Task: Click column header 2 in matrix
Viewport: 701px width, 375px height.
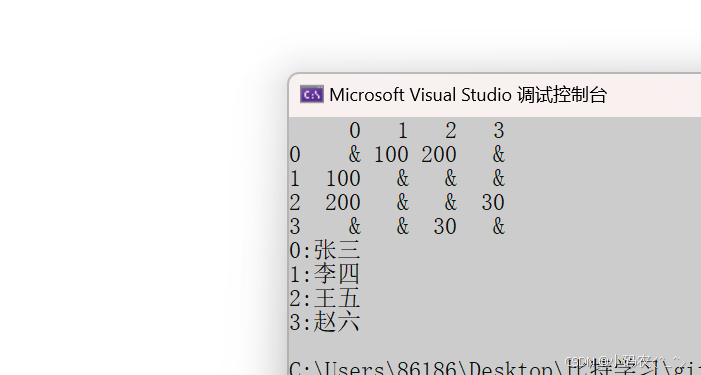Action: tap(451, 131)
